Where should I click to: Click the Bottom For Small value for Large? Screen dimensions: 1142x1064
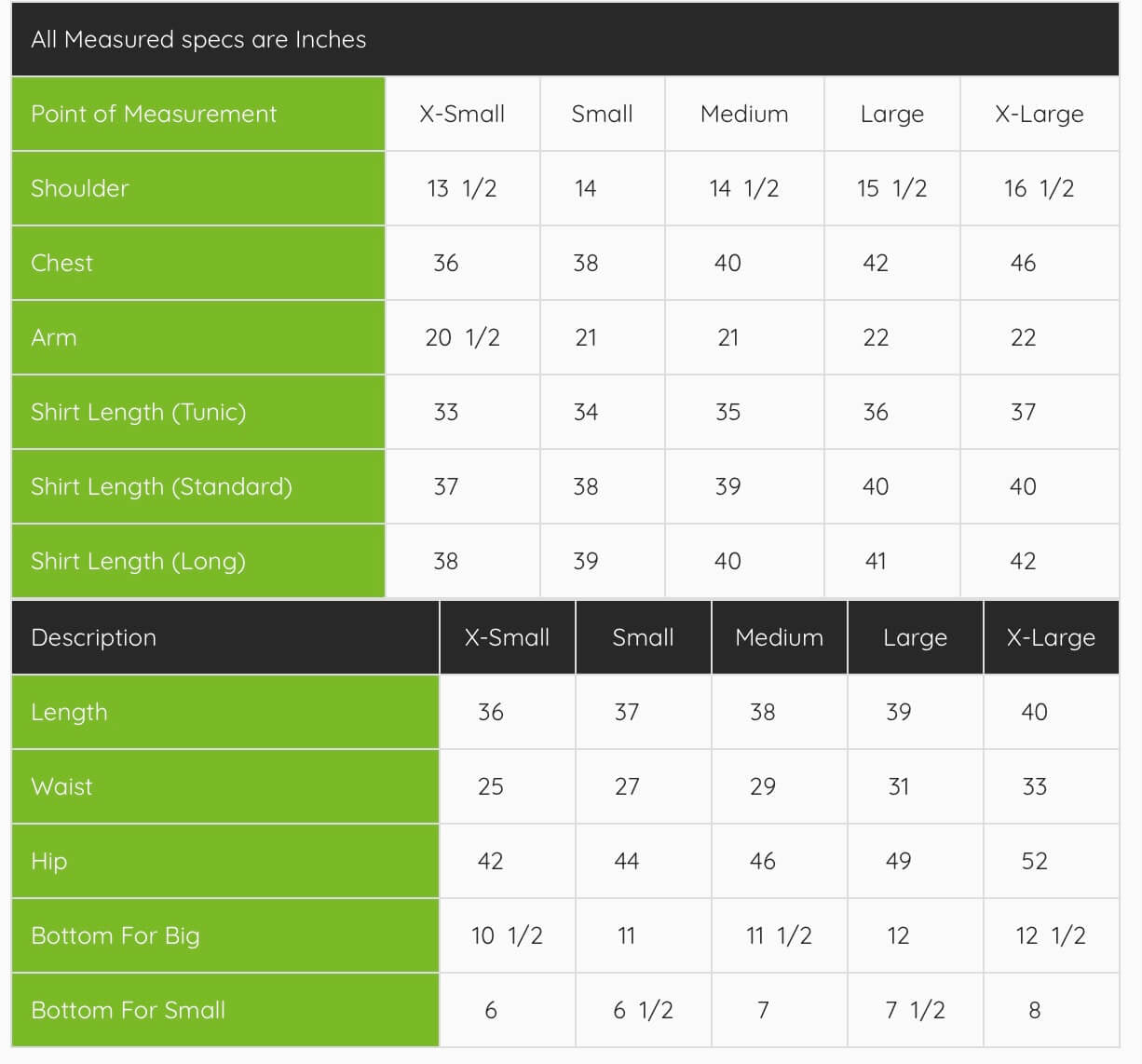click(915, 1010)
